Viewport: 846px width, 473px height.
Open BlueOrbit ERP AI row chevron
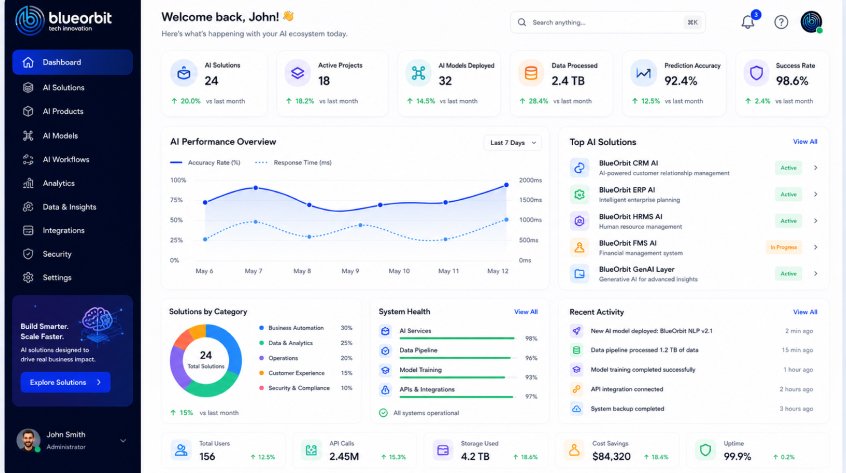pyautogui.click(x=815, y=194)
